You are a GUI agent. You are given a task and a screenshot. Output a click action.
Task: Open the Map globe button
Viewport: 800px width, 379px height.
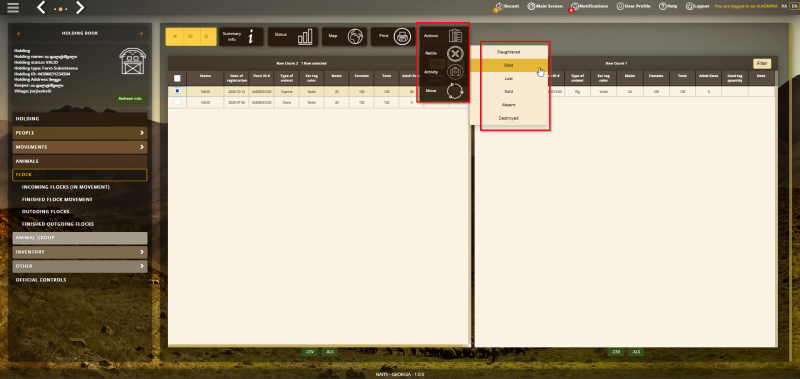(344, 37)
